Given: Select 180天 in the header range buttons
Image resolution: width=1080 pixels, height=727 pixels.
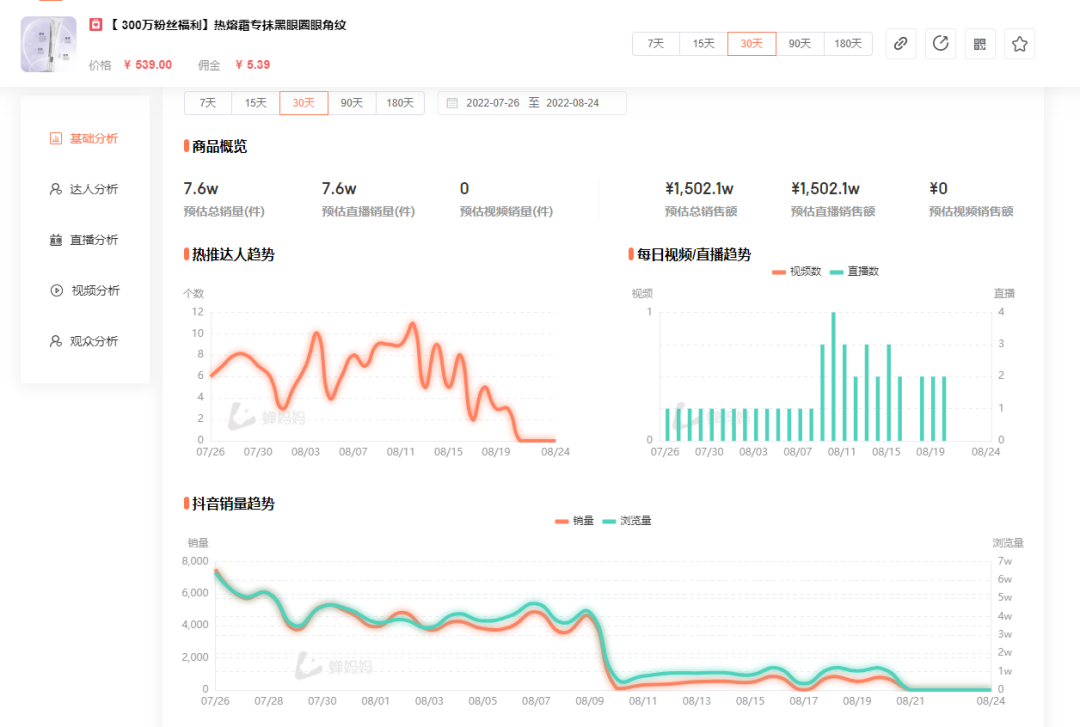Looking at the screenshot, I should point(848,44).
